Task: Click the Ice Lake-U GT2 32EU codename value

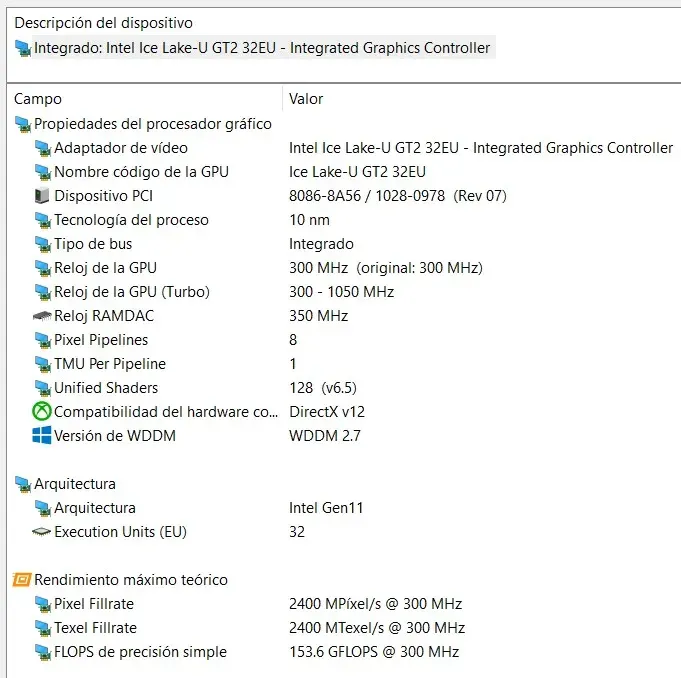Action: (x=357, y=172)
